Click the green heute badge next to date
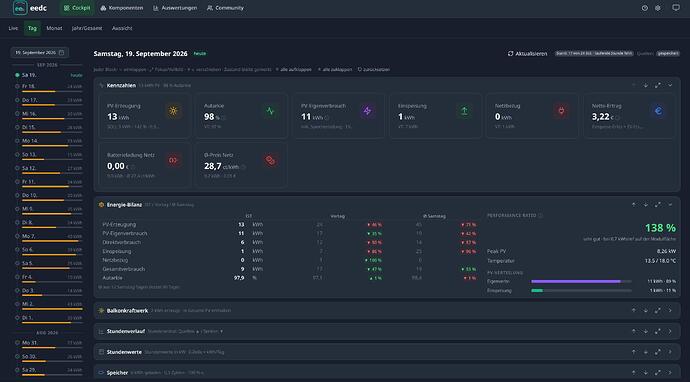690x382 pixels. (x=200, y=53)
